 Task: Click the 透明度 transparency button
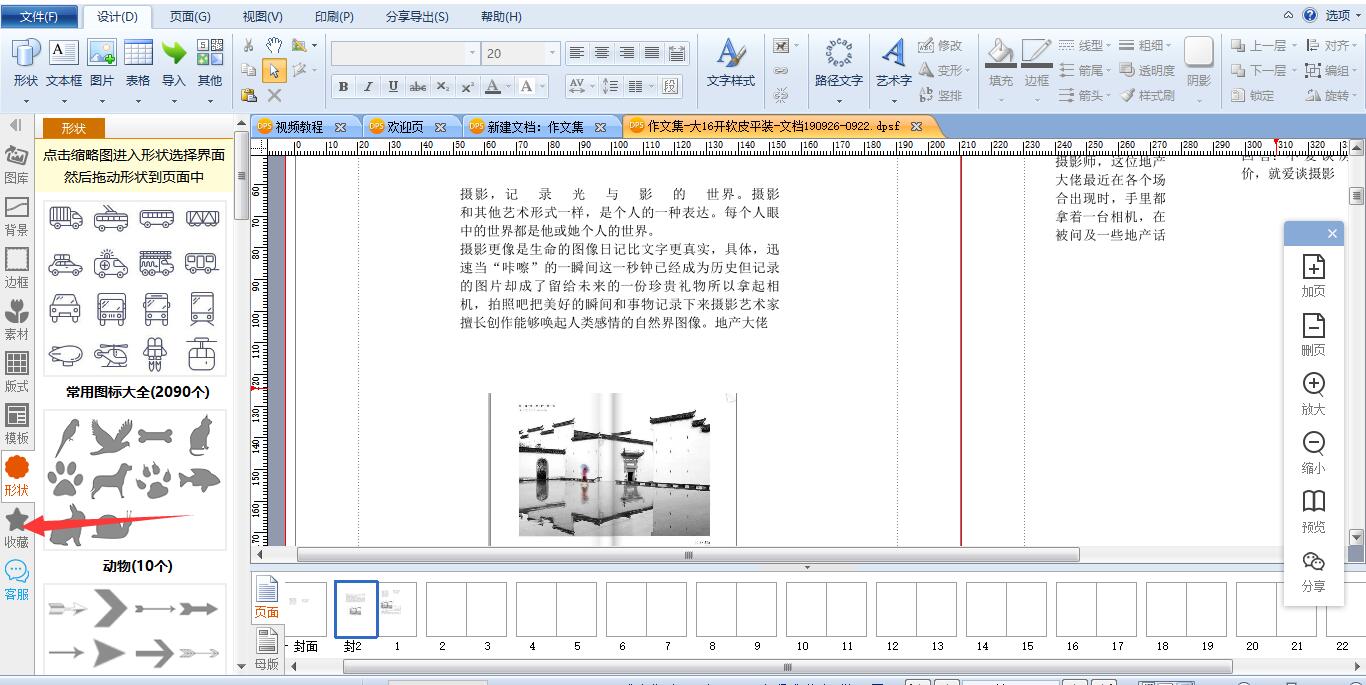pyautogui.click(x=1147, y=71)
